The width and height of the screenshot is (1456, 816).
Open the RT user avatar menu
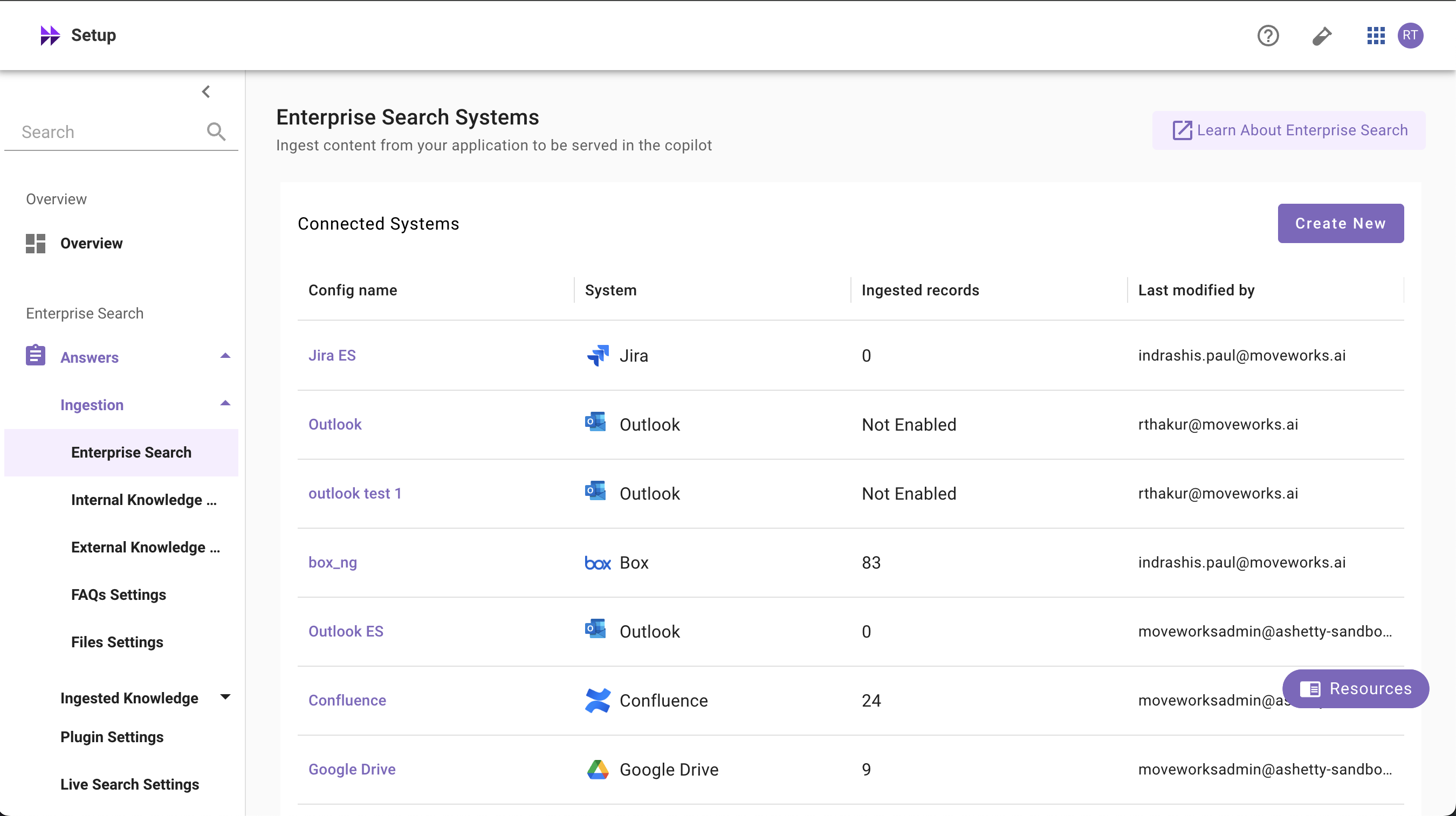click(1410, 36)
